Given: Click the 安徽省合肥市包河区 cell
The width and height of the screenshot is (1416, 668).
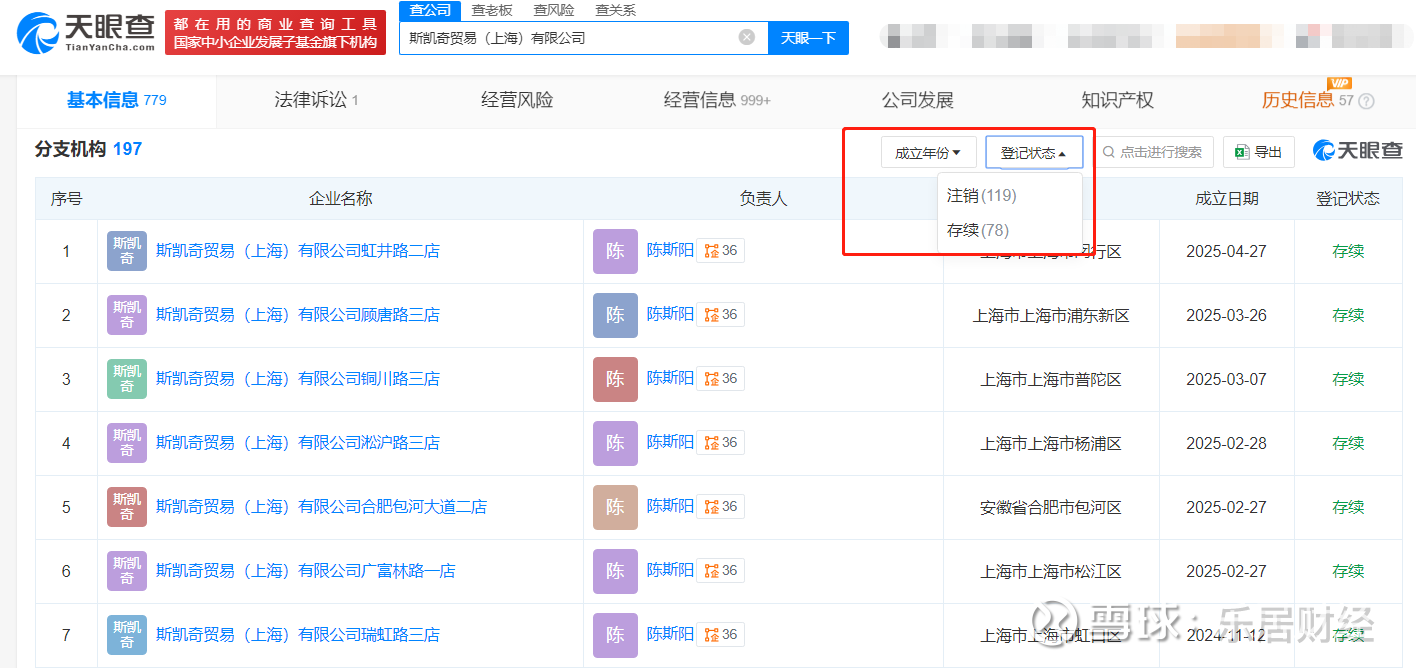Looking at the screenshot, I should click(x=1051, y=507).
